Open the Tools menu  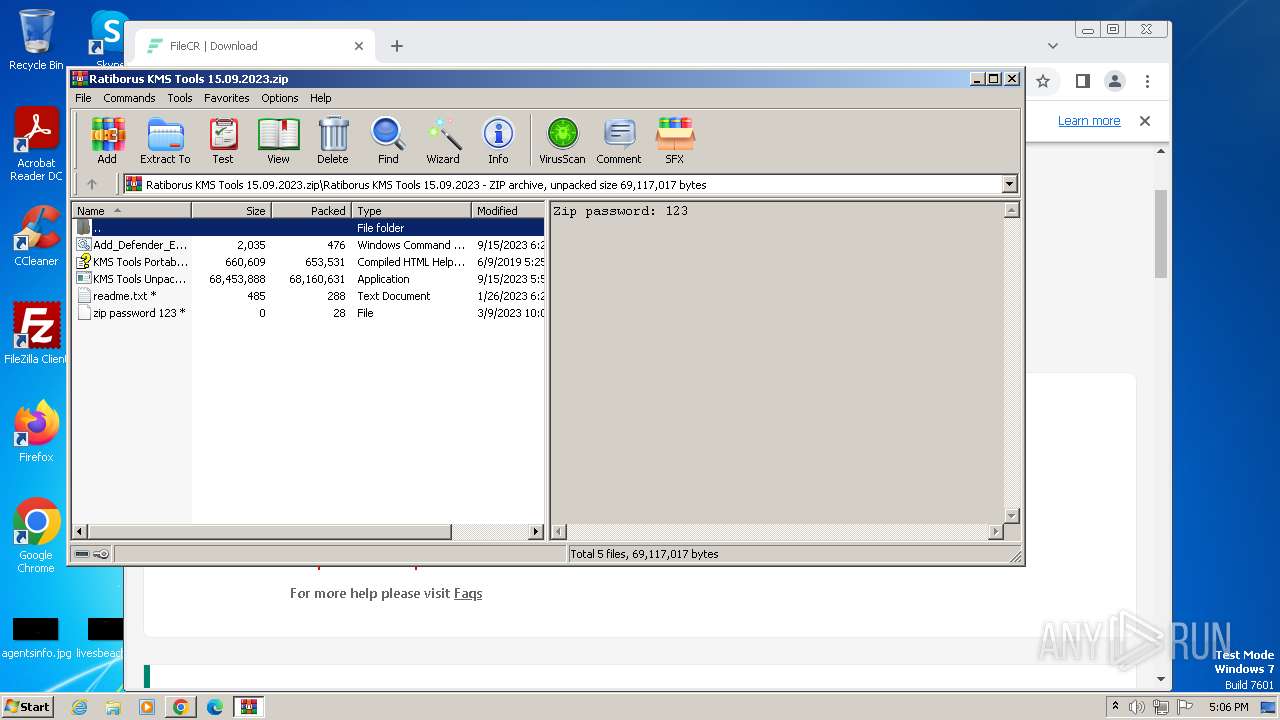tap(180, 98)
